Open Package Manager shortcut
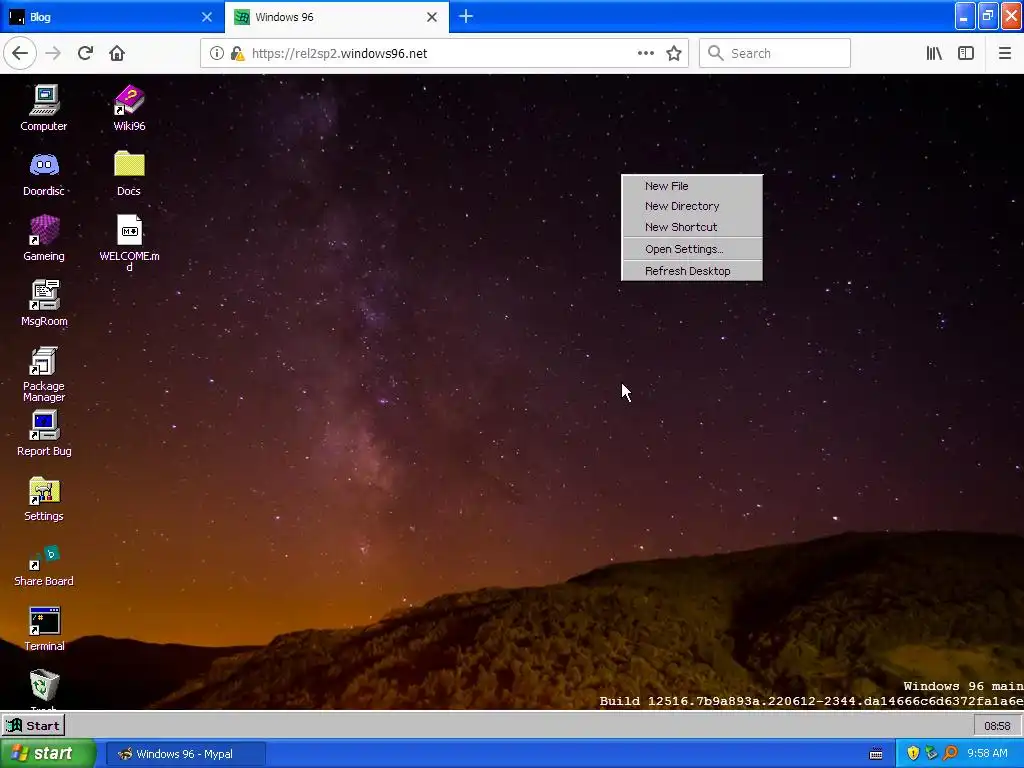This screenshot has height=768, width=1024. (44, 374)
